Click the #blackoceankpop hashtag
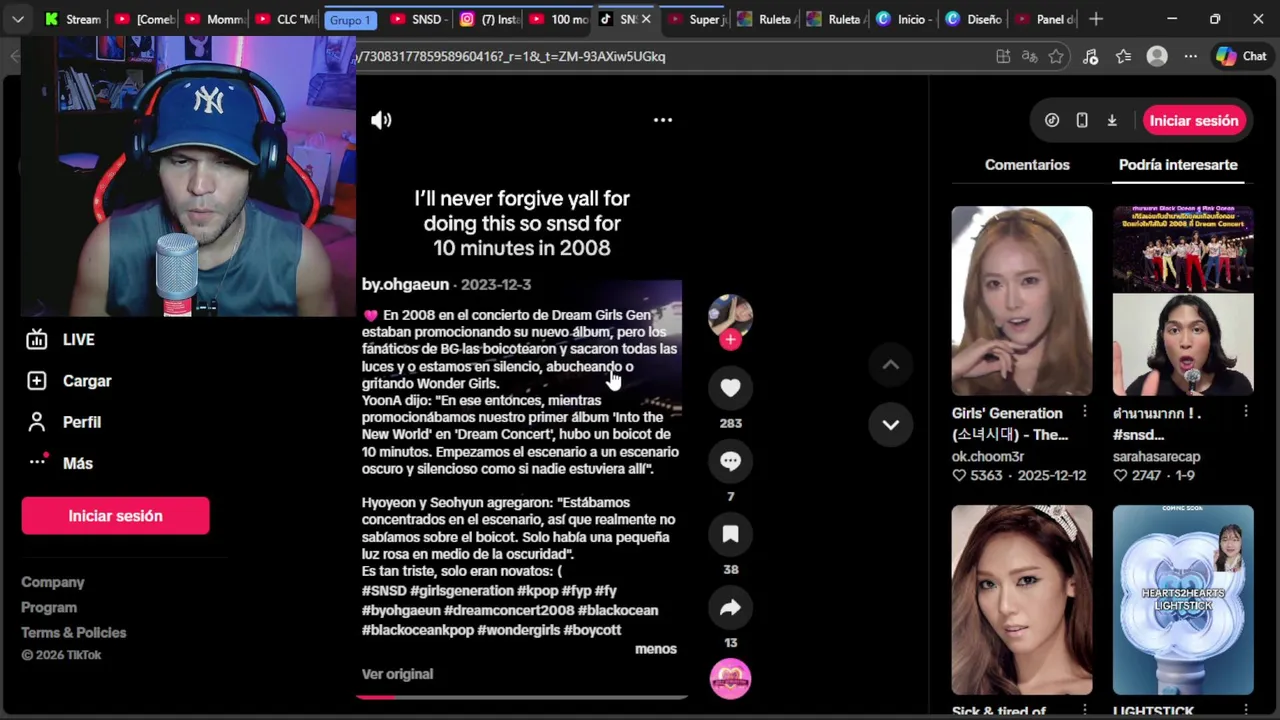This screenshot has height=720, width=1280. pyautogui.click(x=418, y=630)
